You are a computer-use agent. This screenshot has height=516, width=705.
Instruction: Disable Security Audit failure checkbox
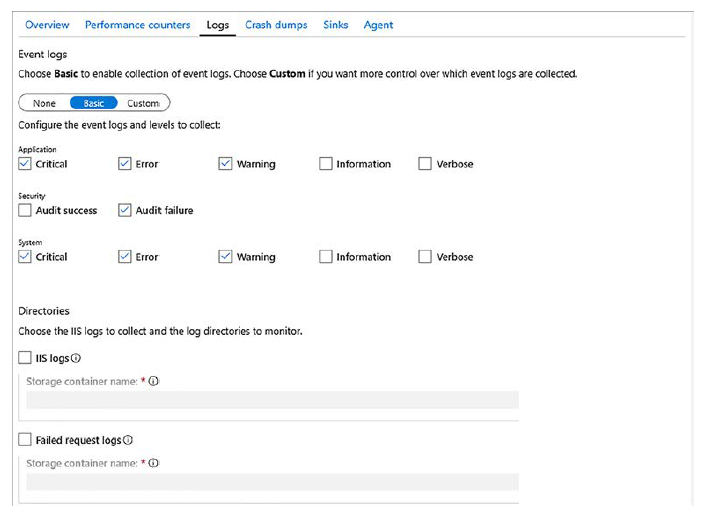coord(125,211)
